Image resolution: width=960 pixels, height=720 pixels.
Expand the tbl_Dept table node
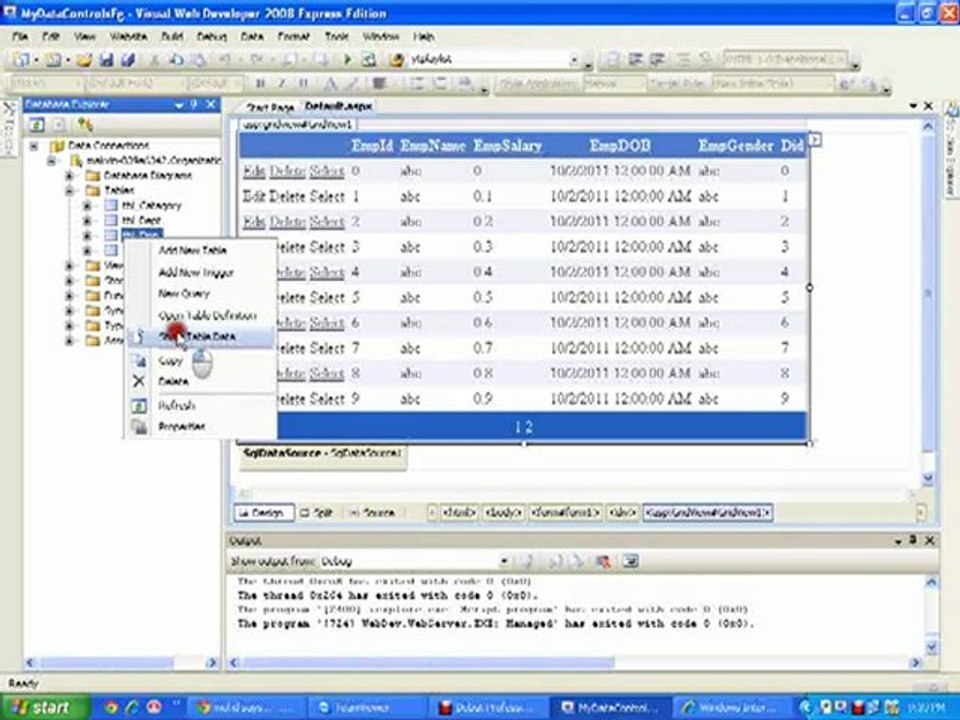tap(86, 220)
